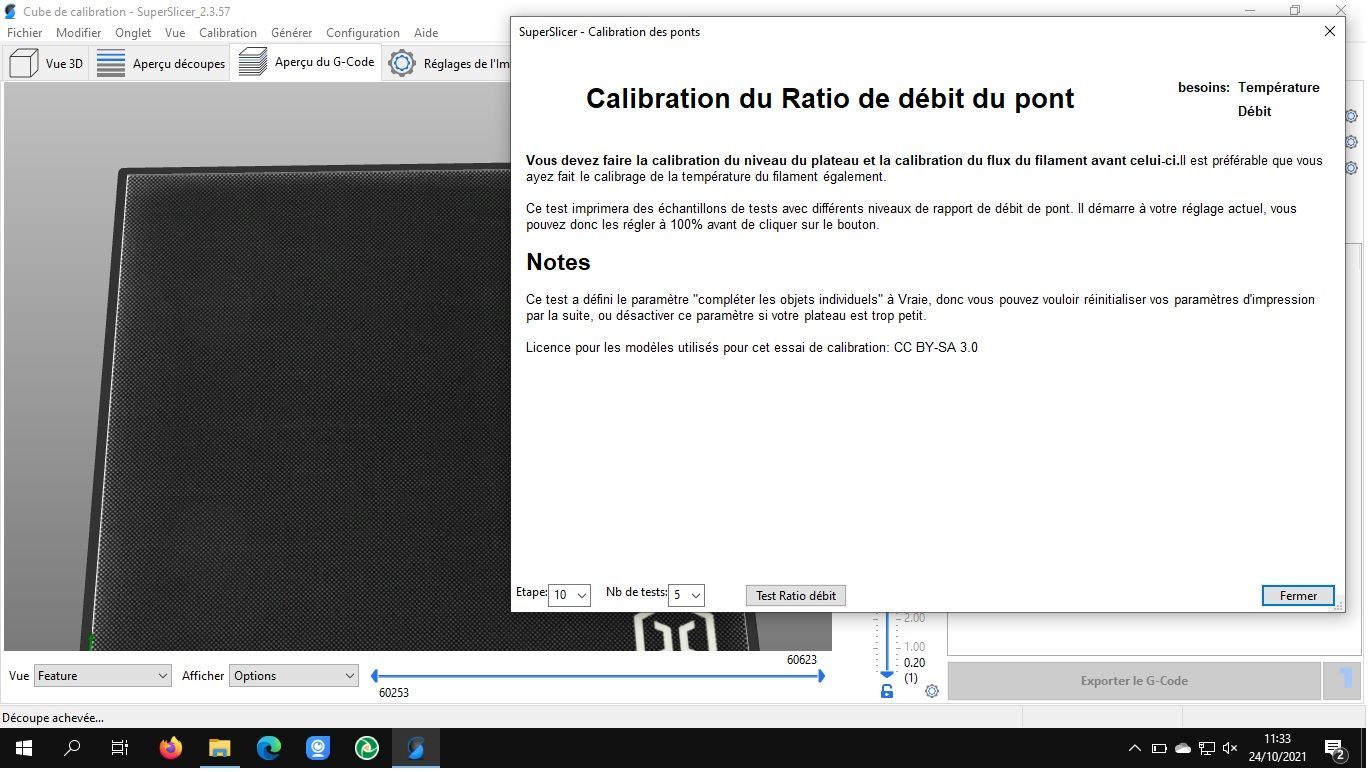Click the 0.20 layer height label
1368x772 pixels.
click(914, 663)
